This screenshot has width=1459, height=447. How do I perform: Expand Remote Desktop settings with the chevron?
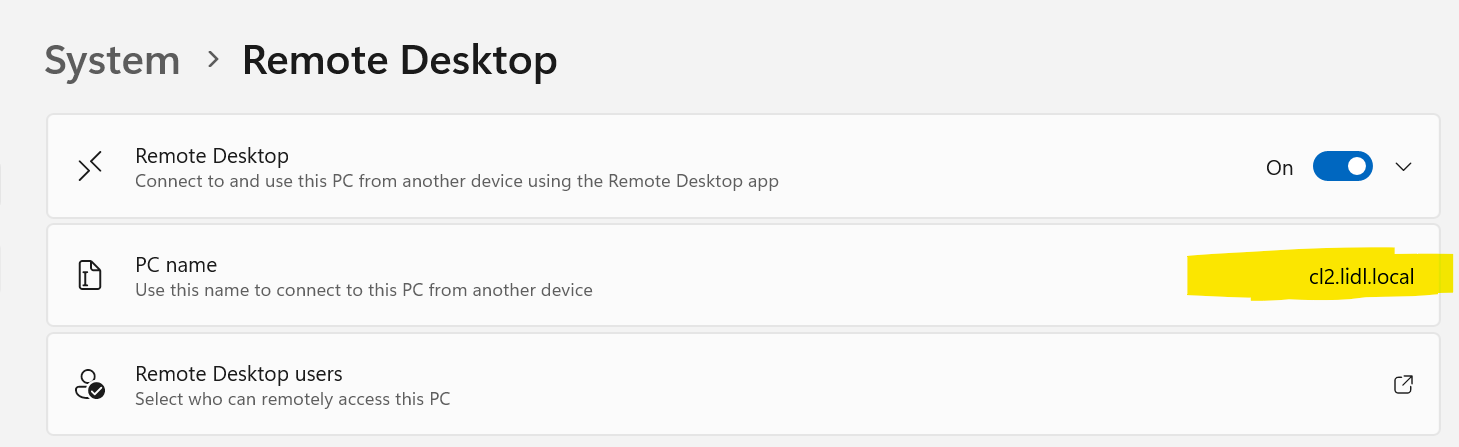[x=1403, y=167]
